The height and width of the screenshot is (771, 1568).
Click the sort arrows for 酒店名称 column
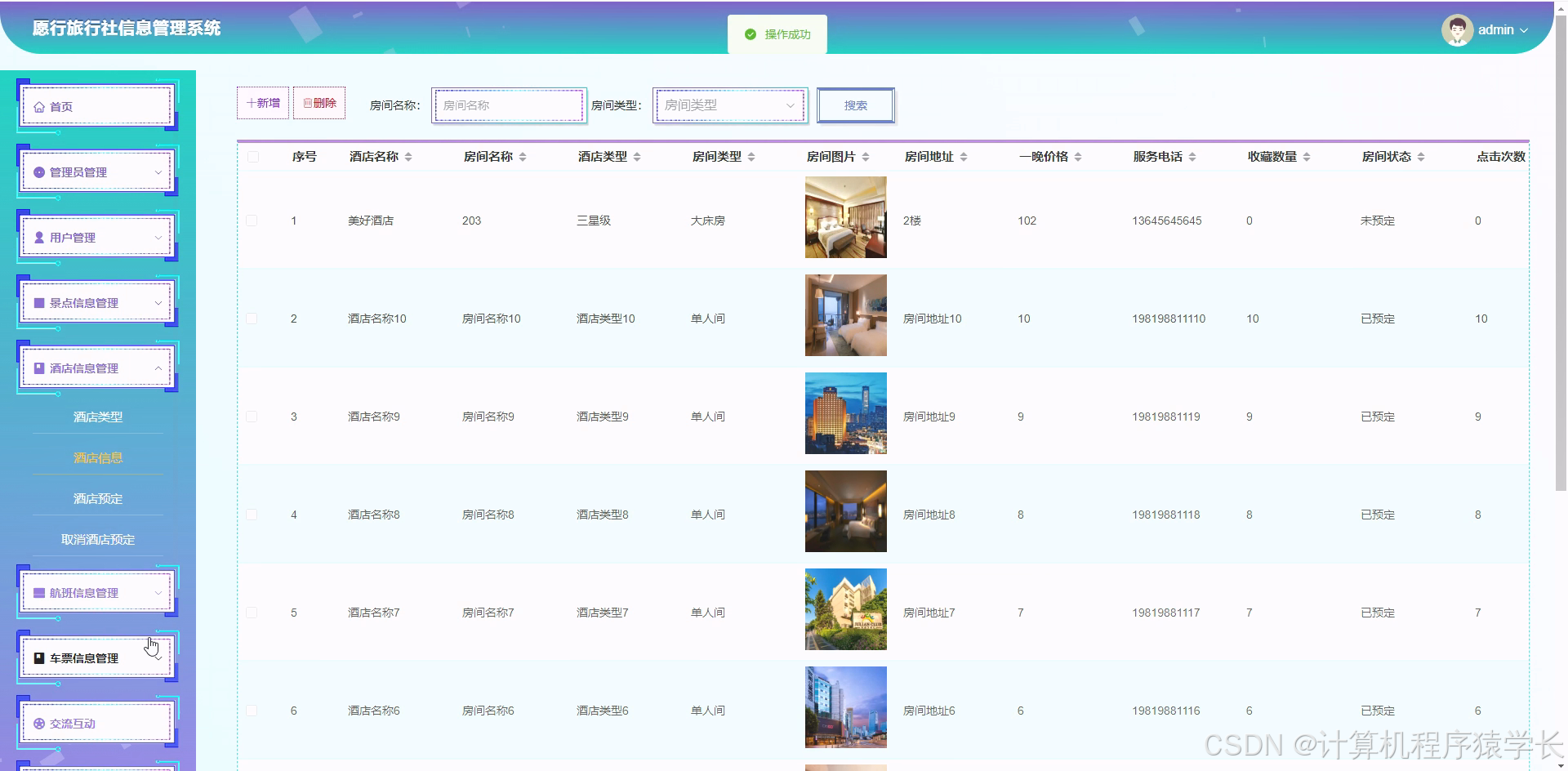408,157
